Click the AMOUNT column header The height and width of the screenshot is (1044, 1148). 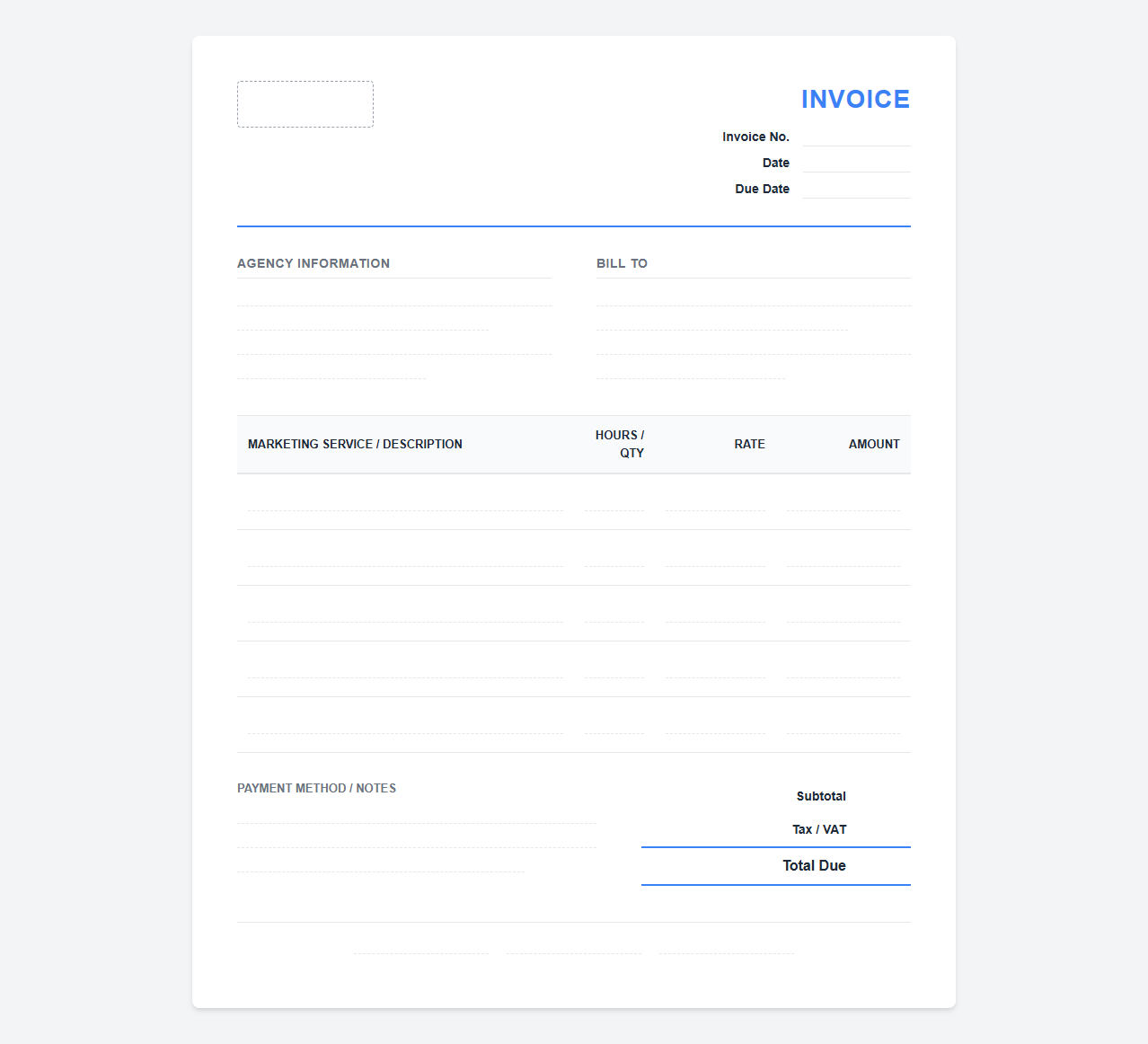coord(874,444)
